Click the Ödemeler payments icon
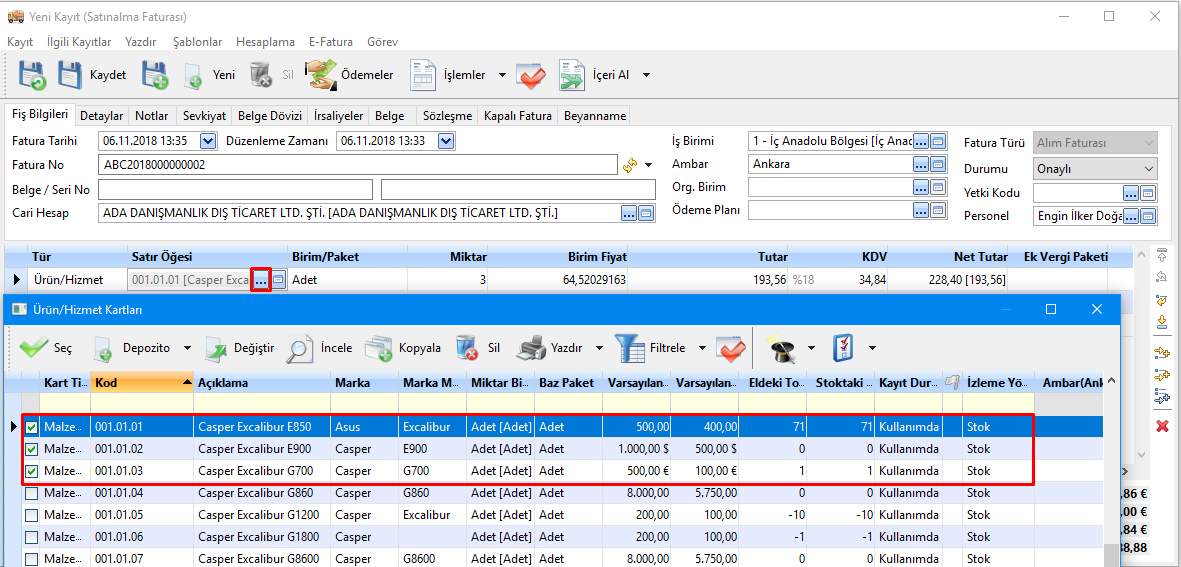This screenshot has height=567, width=1181. pos(321,75)
